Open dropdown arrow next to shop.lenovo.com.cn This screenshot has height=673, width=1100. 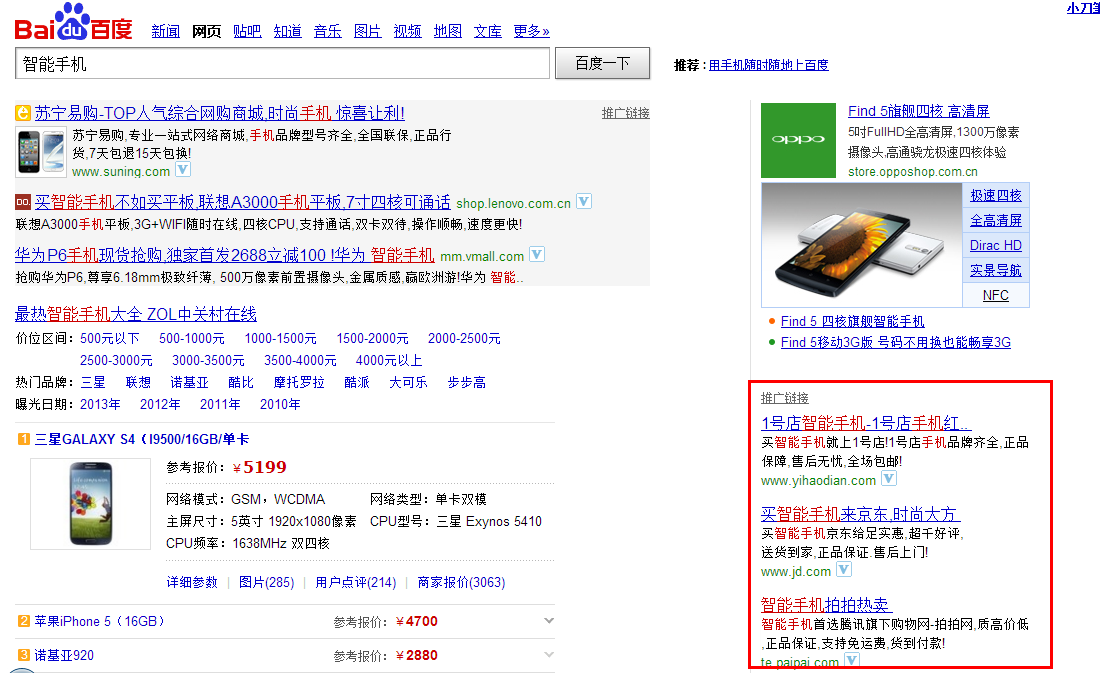(584, 201)
